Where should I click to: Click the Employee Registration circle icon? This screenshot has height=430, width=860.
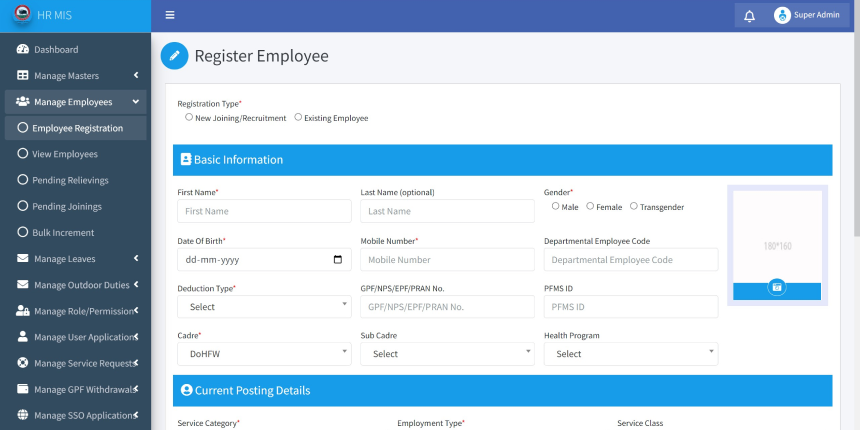coord(22,128)
